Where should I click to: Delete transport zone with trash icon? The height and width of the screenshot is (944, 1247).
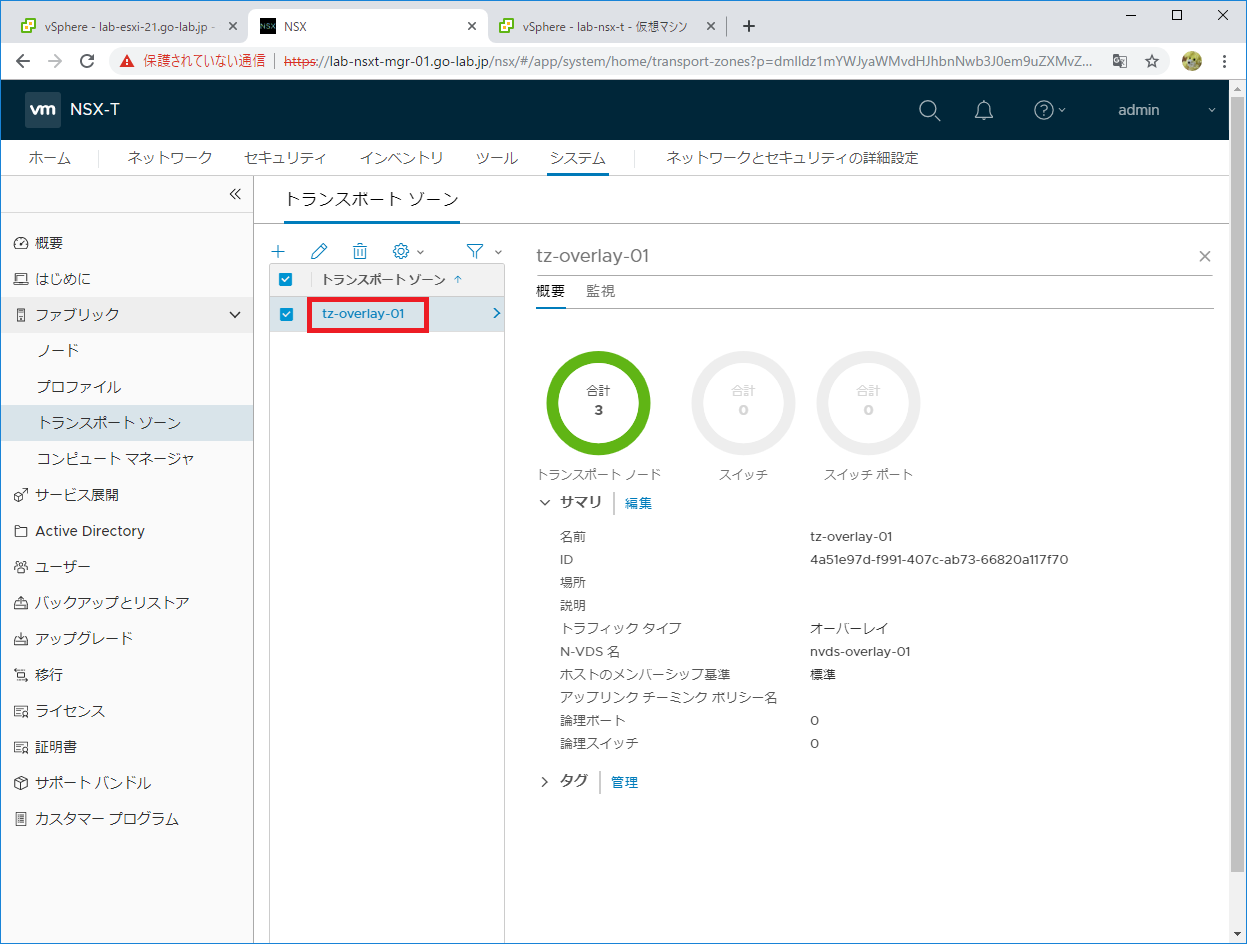[360, 252]
